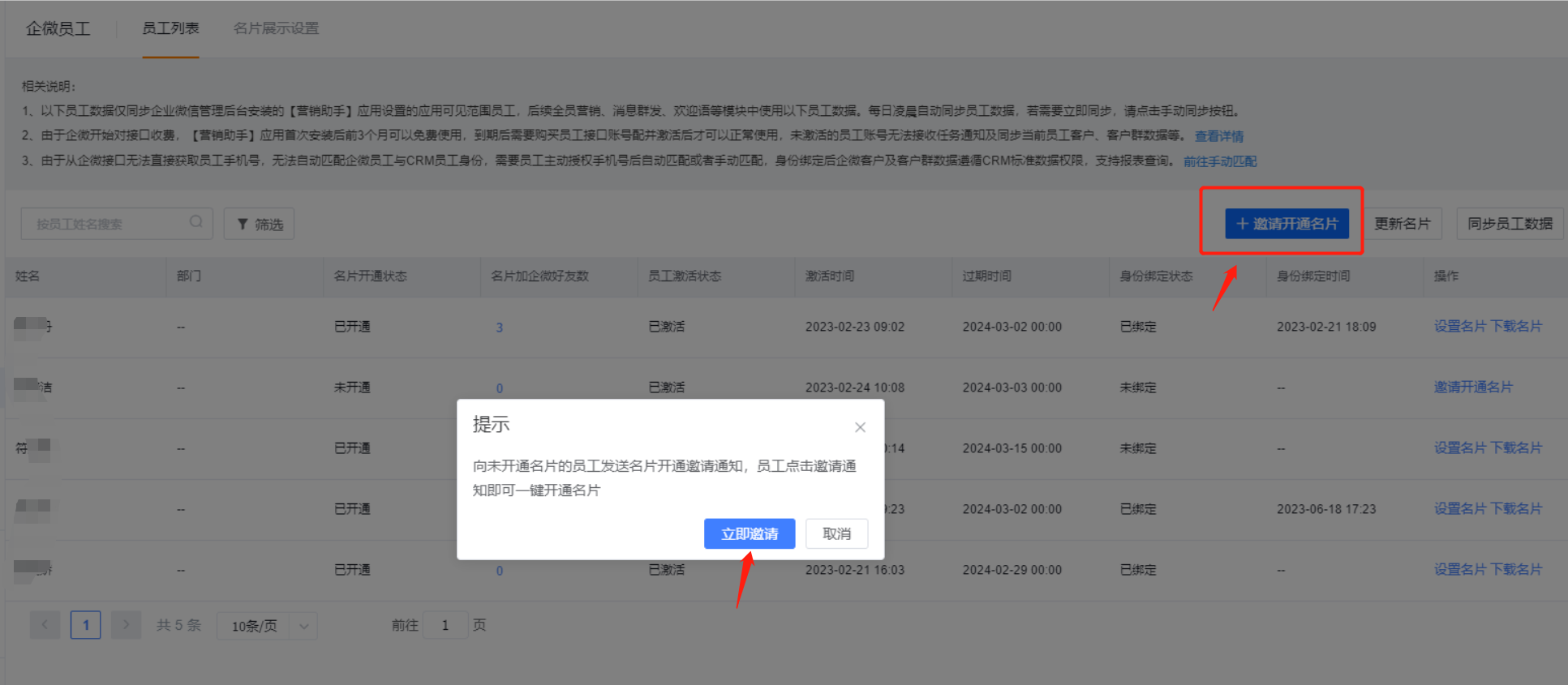Click the 名片开通状态 column header
The image size is (1568, 685).
(370, 276)
